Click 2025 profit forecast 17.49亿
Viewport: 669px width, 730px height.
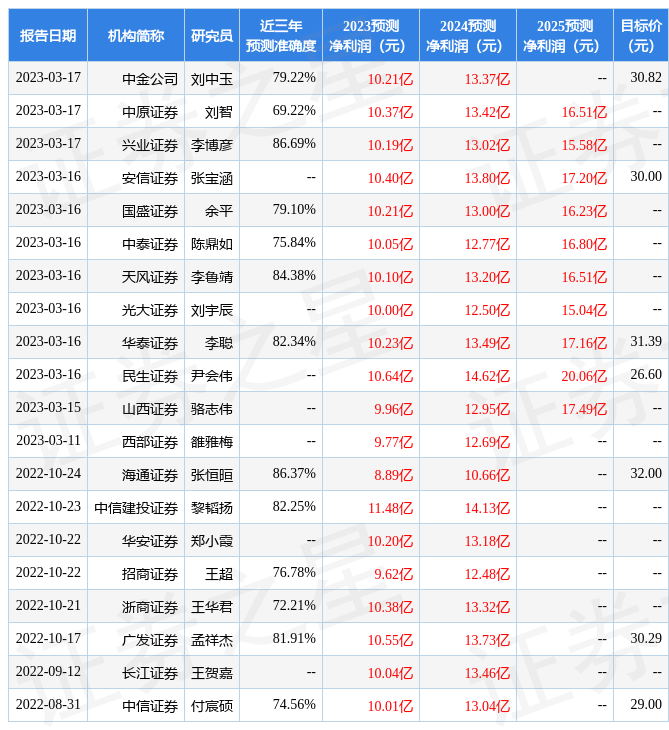click(584, 409)
